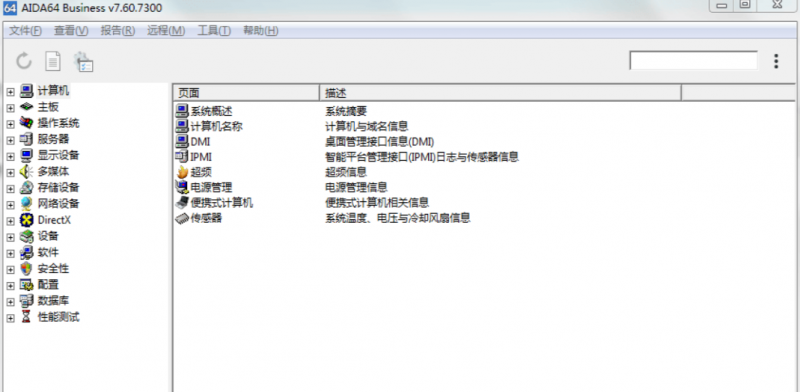This screenshot has height=392, width=800.
Task: Click the 多媒体 speaker icon in tree
Action: coord(27,172)
